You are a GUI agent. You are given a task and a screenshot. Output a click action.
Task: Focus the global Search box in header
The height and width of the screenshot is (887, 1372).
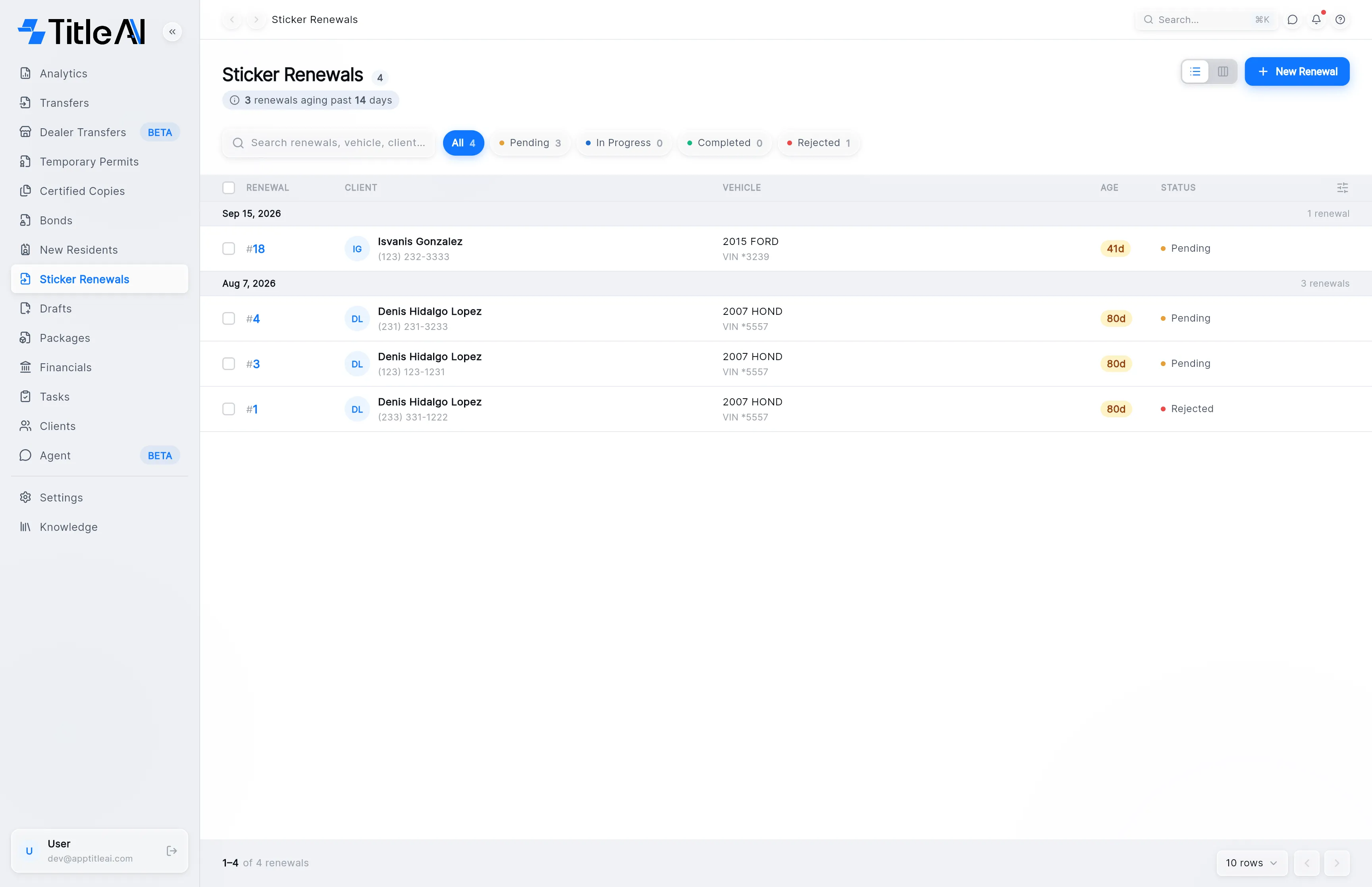point(1206,19)
